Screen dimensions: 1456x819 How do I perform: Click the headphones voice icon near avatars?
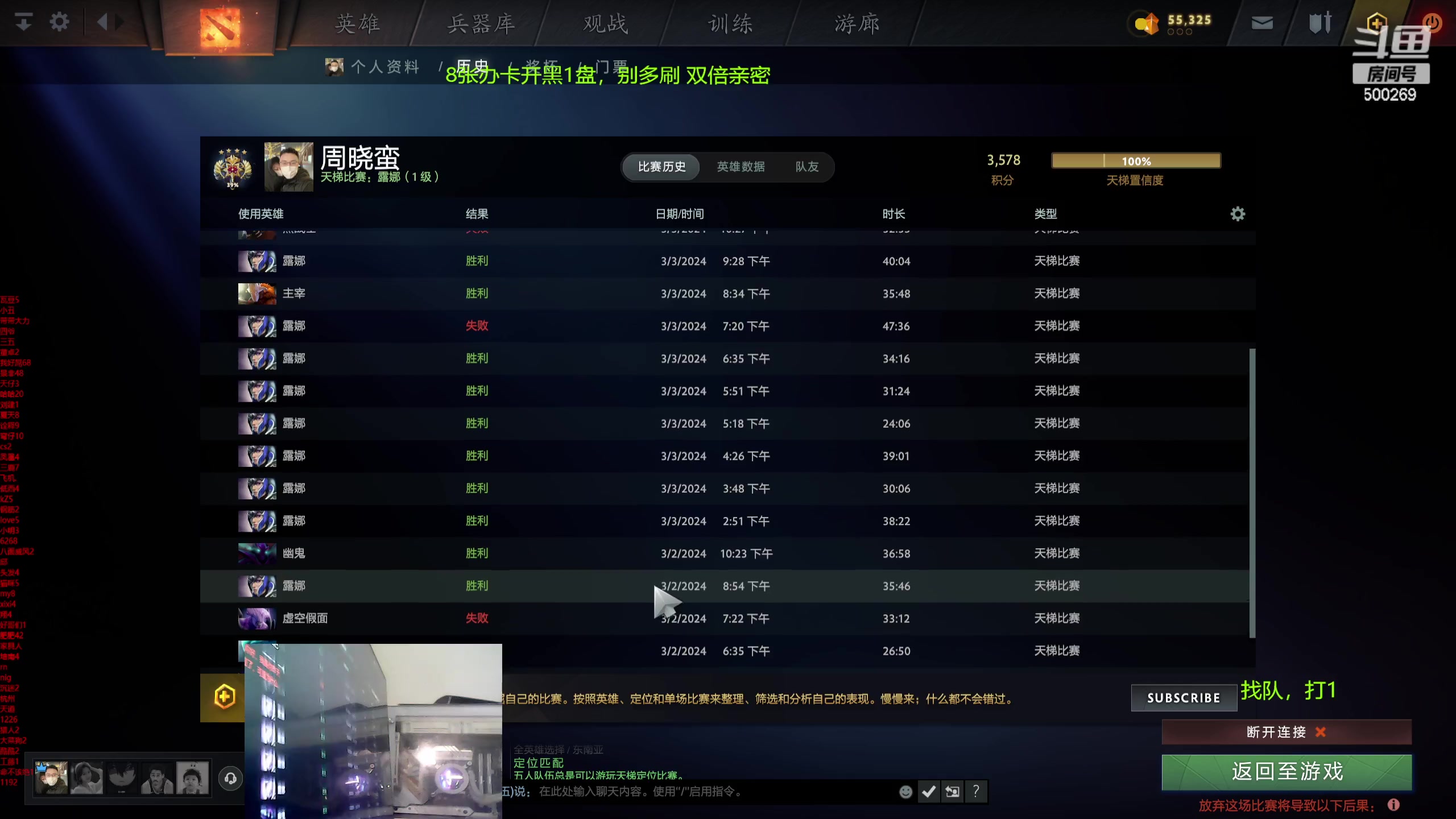coord(230,779)
